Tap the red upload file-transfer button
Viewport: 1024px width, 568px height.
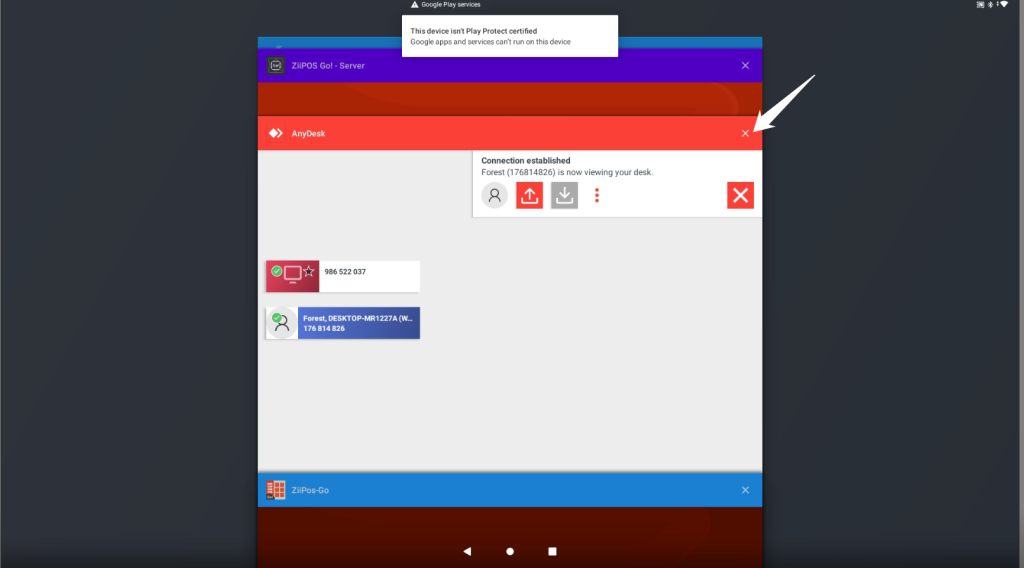click(x=529, y=195)
